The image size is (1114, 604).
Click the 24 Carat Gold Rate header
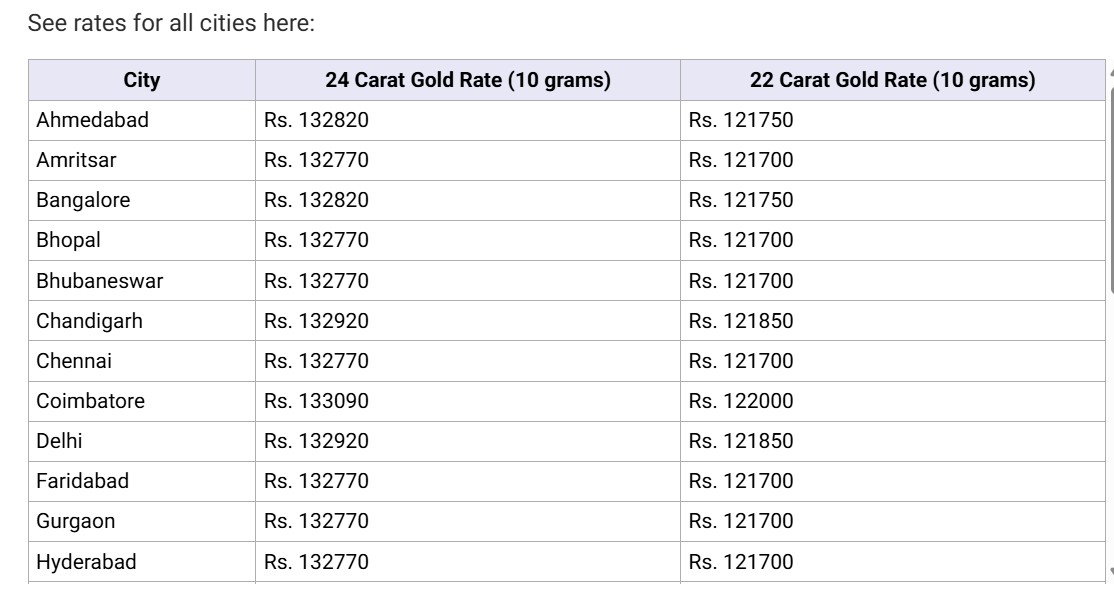point(467,80)
